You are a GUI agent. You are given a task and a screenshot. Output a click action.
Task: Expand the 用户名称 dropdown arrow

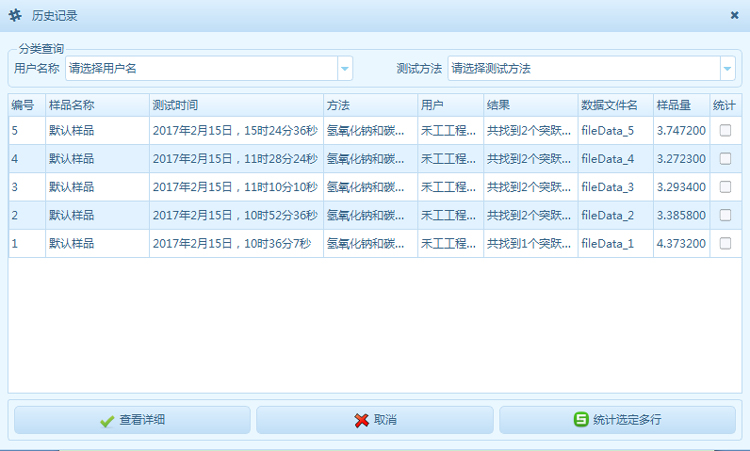click(x=345, y=69)
